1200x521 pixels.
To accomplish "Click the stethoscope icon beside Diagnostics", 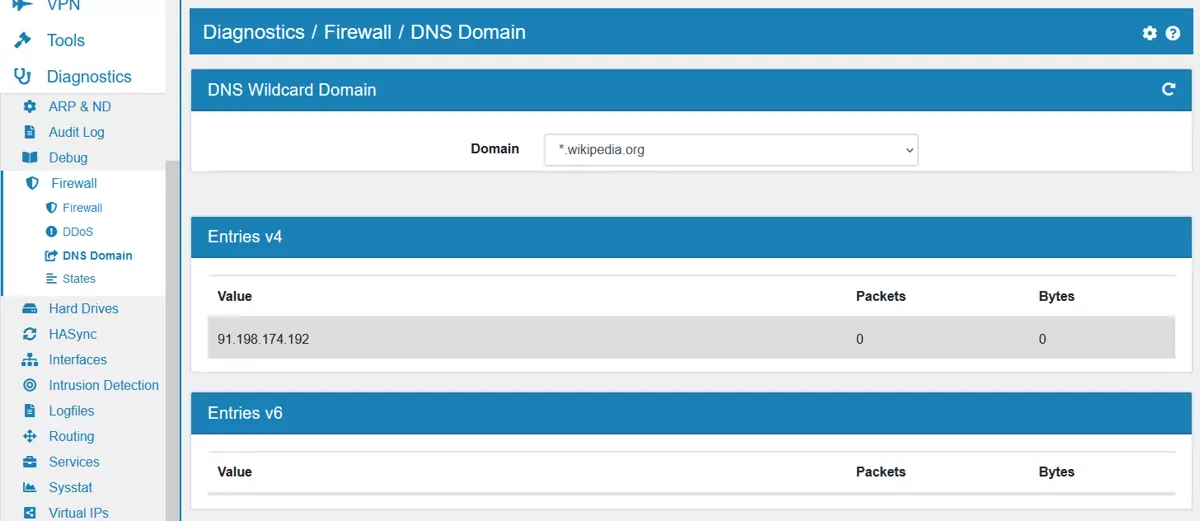I will (x=22, y=77).
